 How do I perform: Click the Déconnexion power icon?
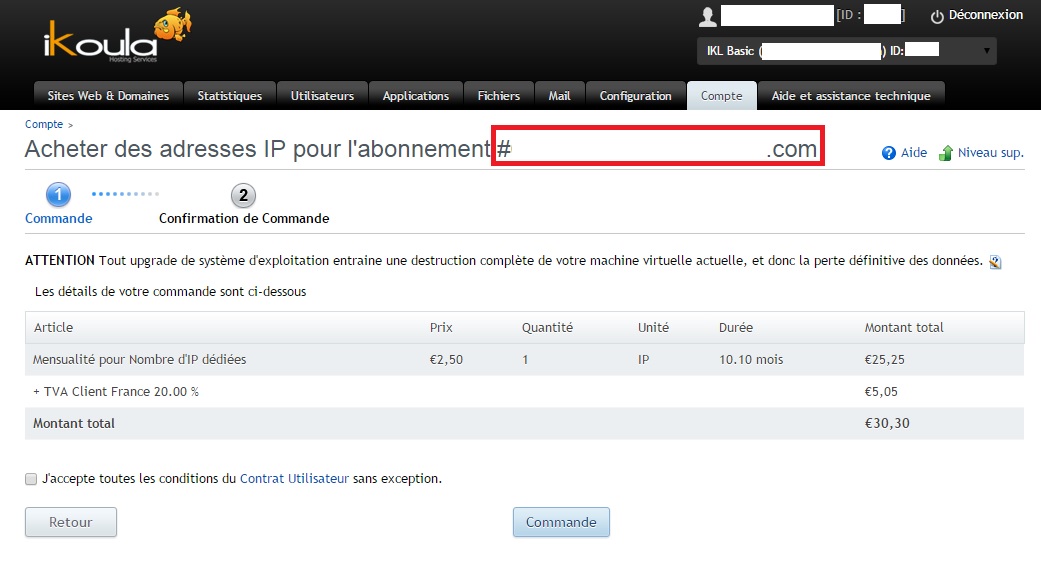[x=937, y=16]
